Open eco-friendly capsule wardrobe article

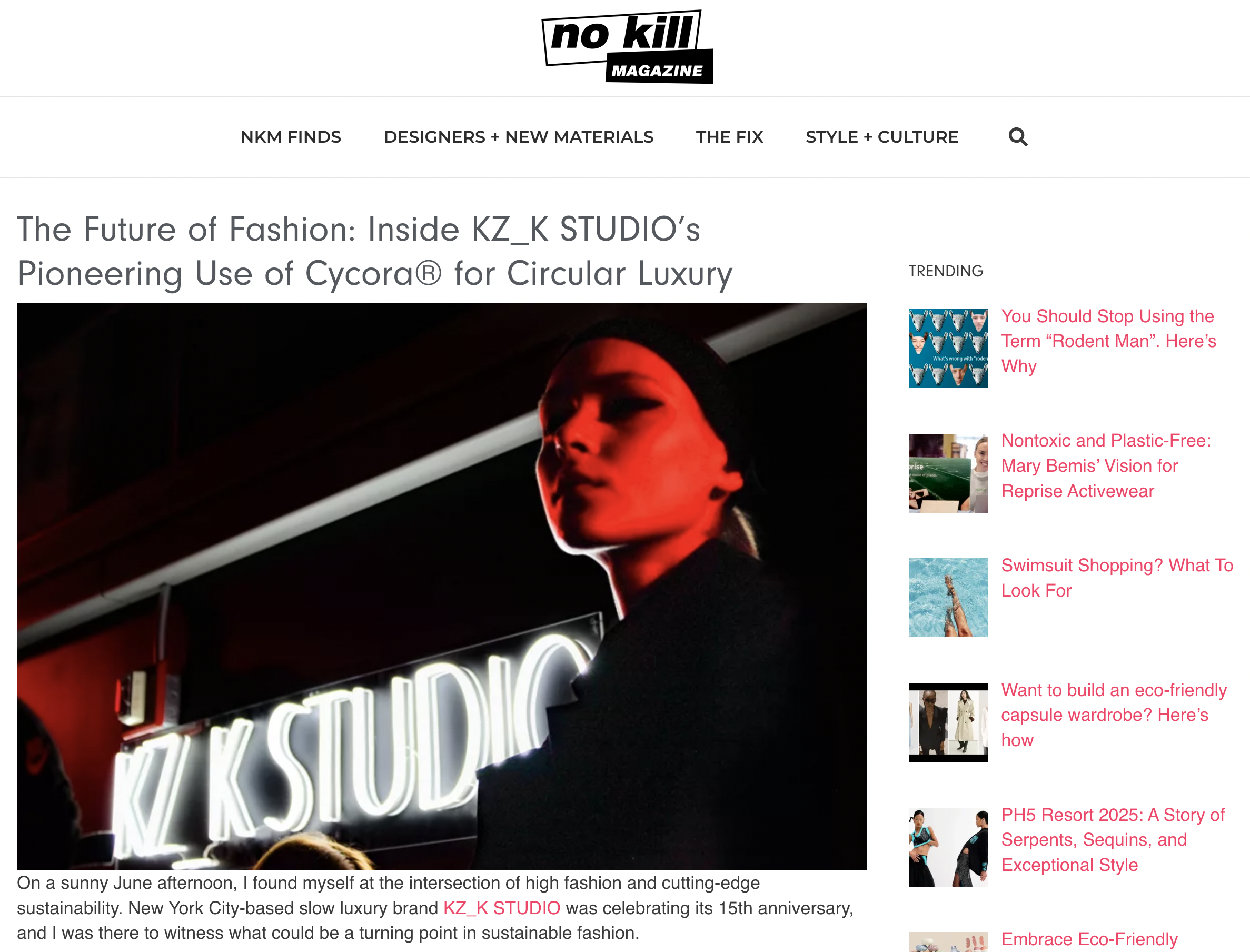click(x=1114, y=715)
